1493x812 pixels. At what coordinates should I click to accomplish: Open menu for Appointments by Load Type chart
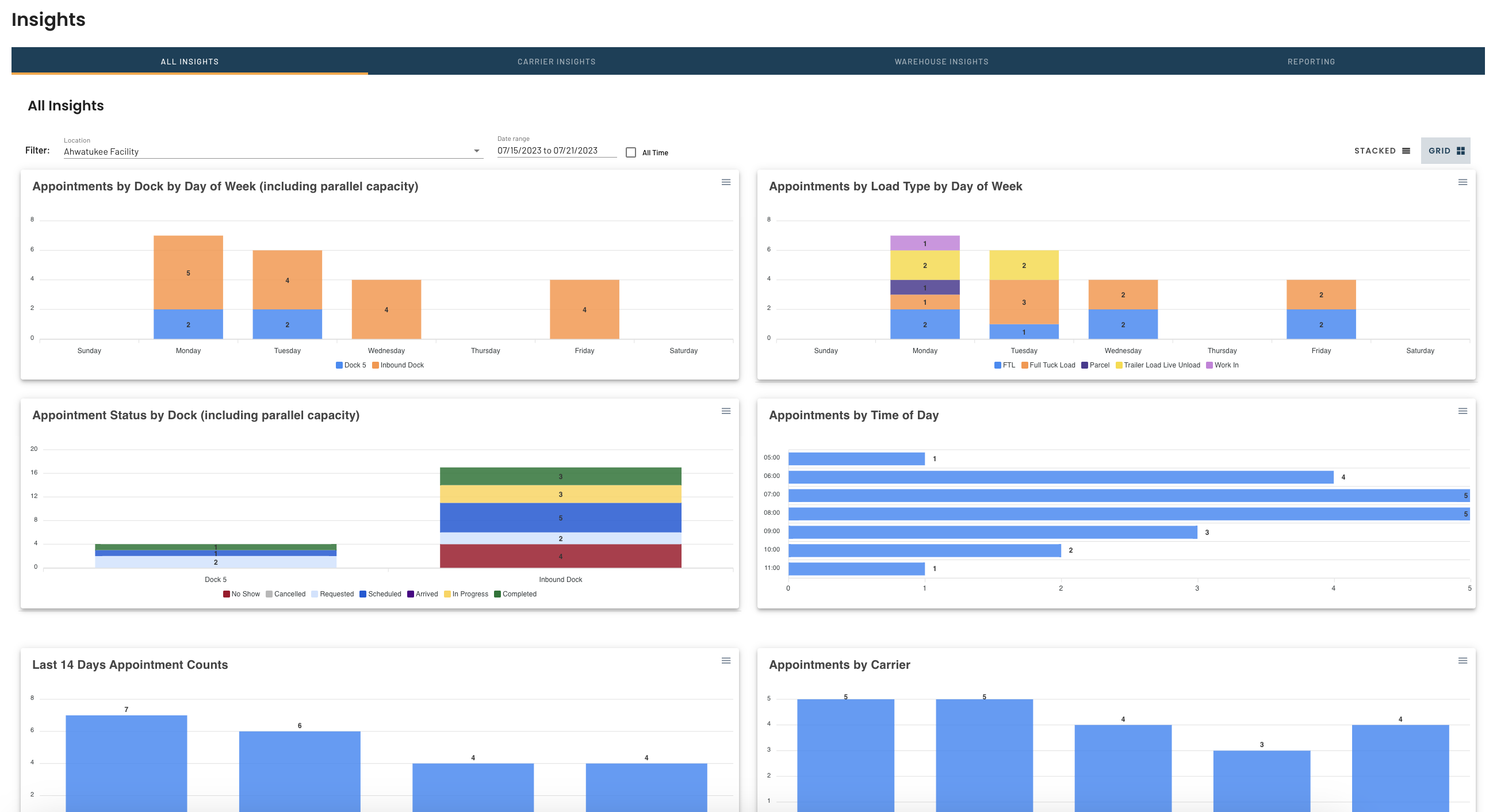pyautogui.click(x=1463, y=182)
